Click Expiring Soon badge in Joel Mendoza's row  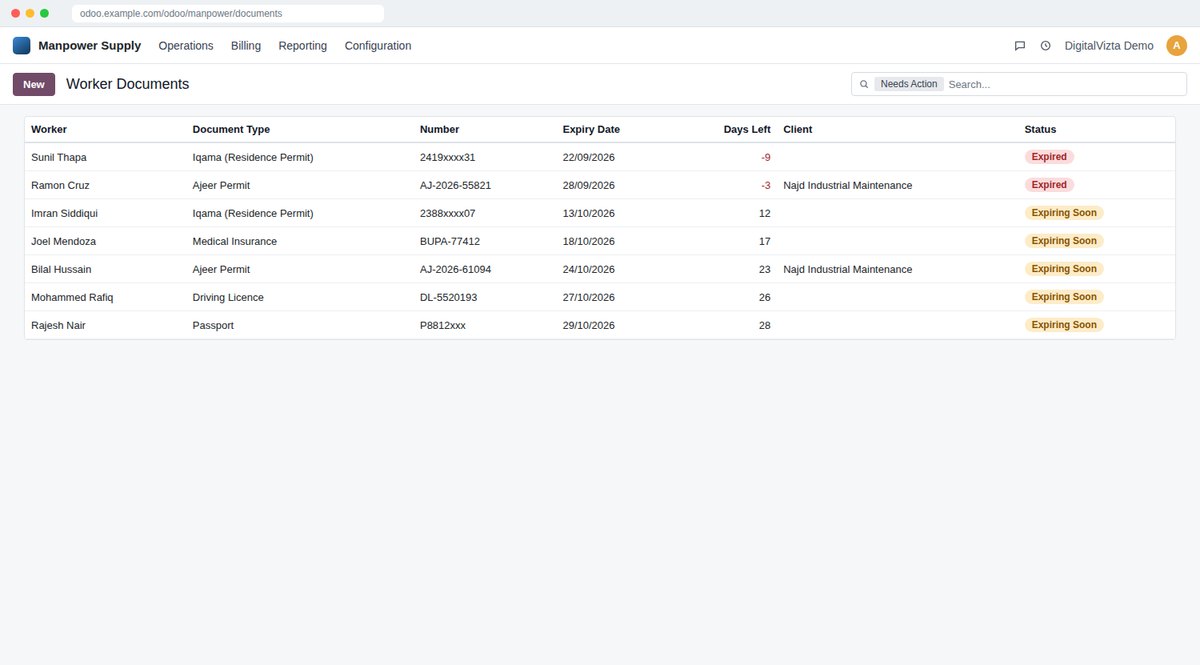(x=1064, y=241)
